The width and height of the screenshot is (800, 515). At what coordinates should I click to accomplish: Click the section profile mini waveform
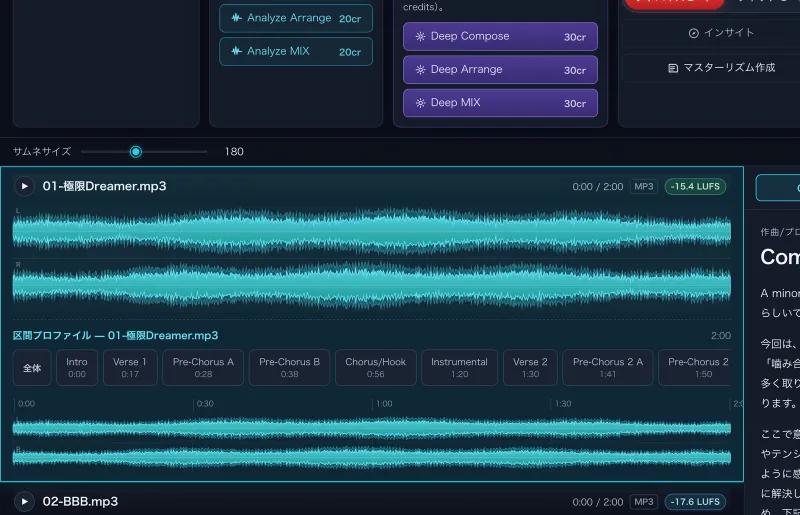[x=371, y=443]
